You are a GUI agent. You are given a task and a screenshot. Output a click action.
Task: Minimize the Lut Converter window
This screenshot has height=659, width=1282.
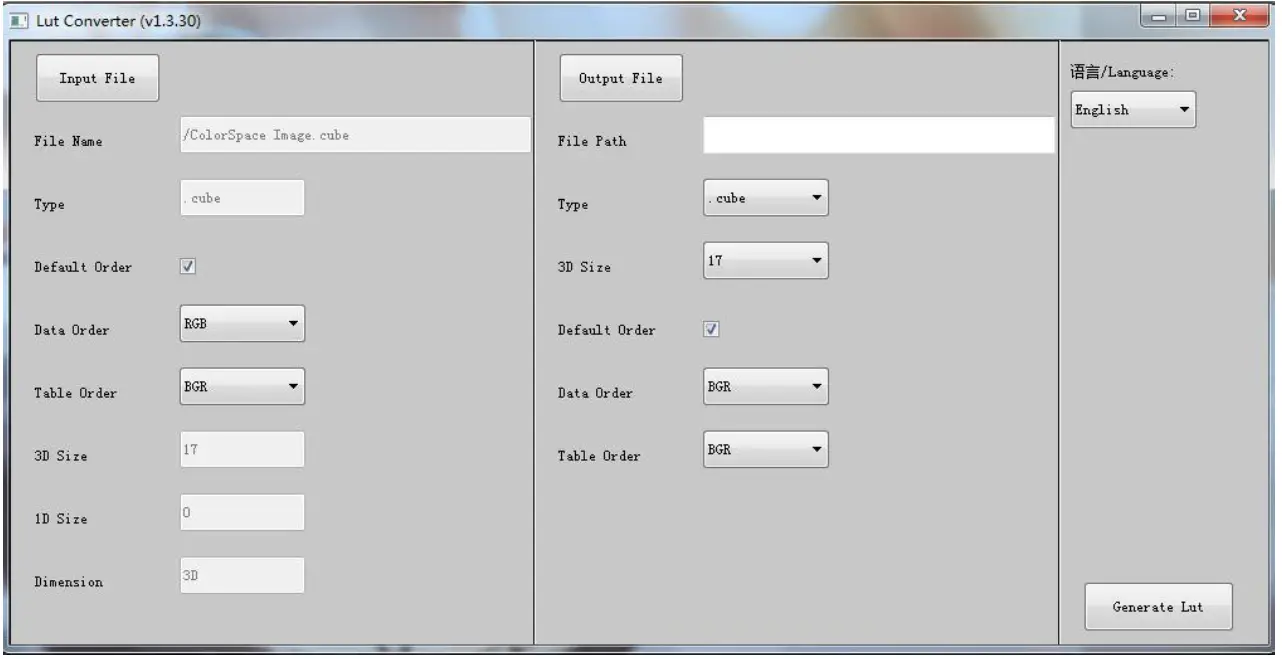(1157, 18)
